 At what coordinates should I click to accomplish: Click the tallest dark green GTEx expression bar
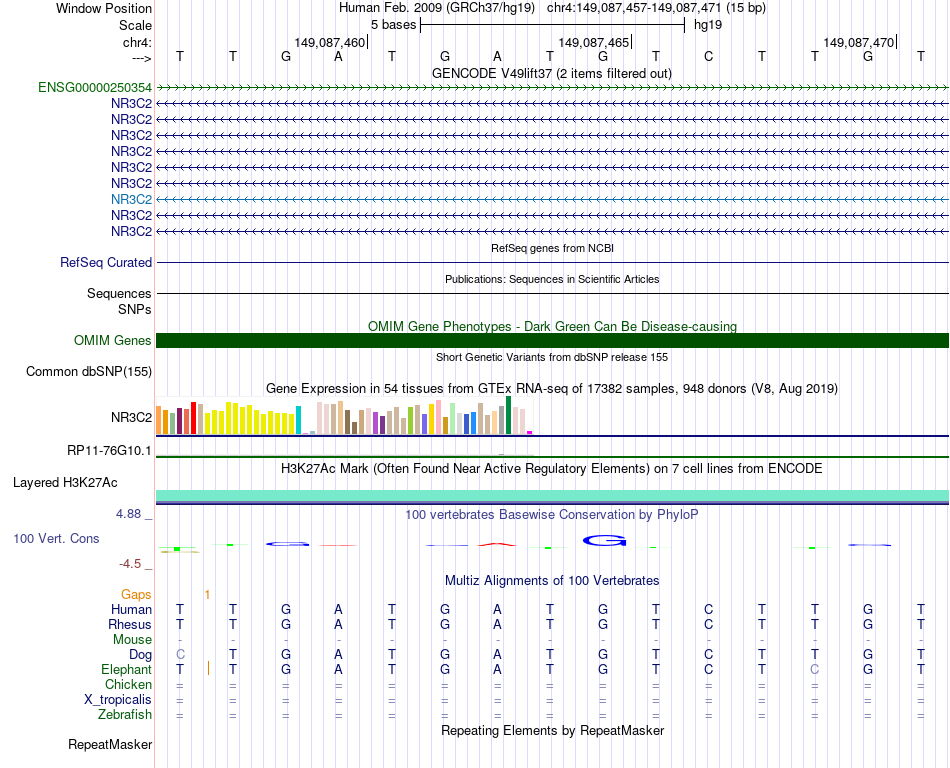[509, 415]
